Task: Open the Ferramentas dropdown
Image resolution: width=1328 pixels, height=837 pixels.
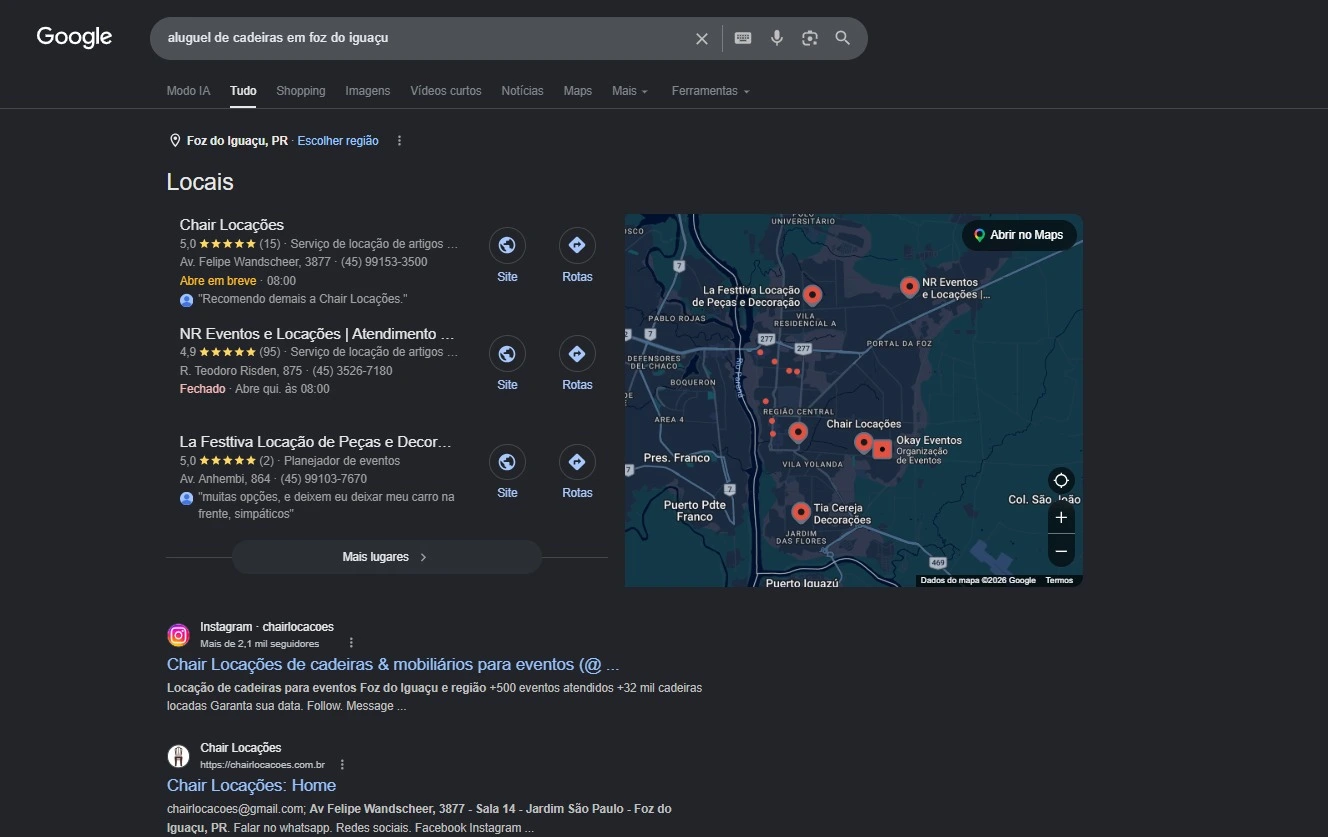Action: 711,91
